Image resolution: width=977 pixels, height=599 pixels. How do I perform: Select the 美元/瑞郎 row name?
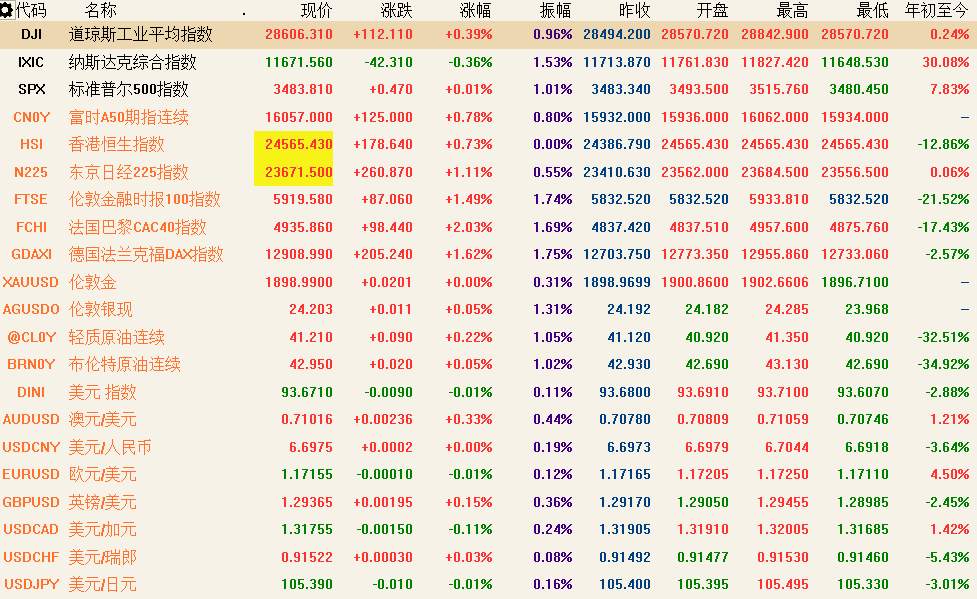pyautogui.click(x=102, y=557)
